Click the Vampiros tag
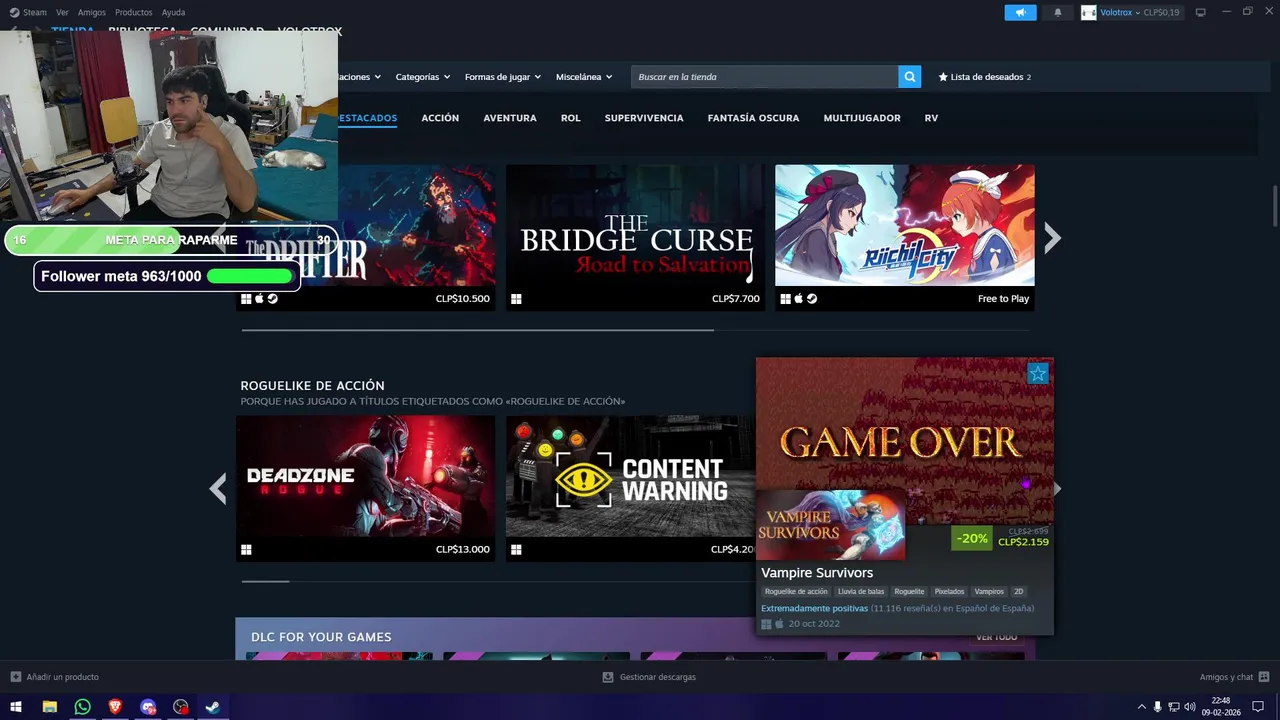This screenshot has width=1280, height=720. click(989, 592)
